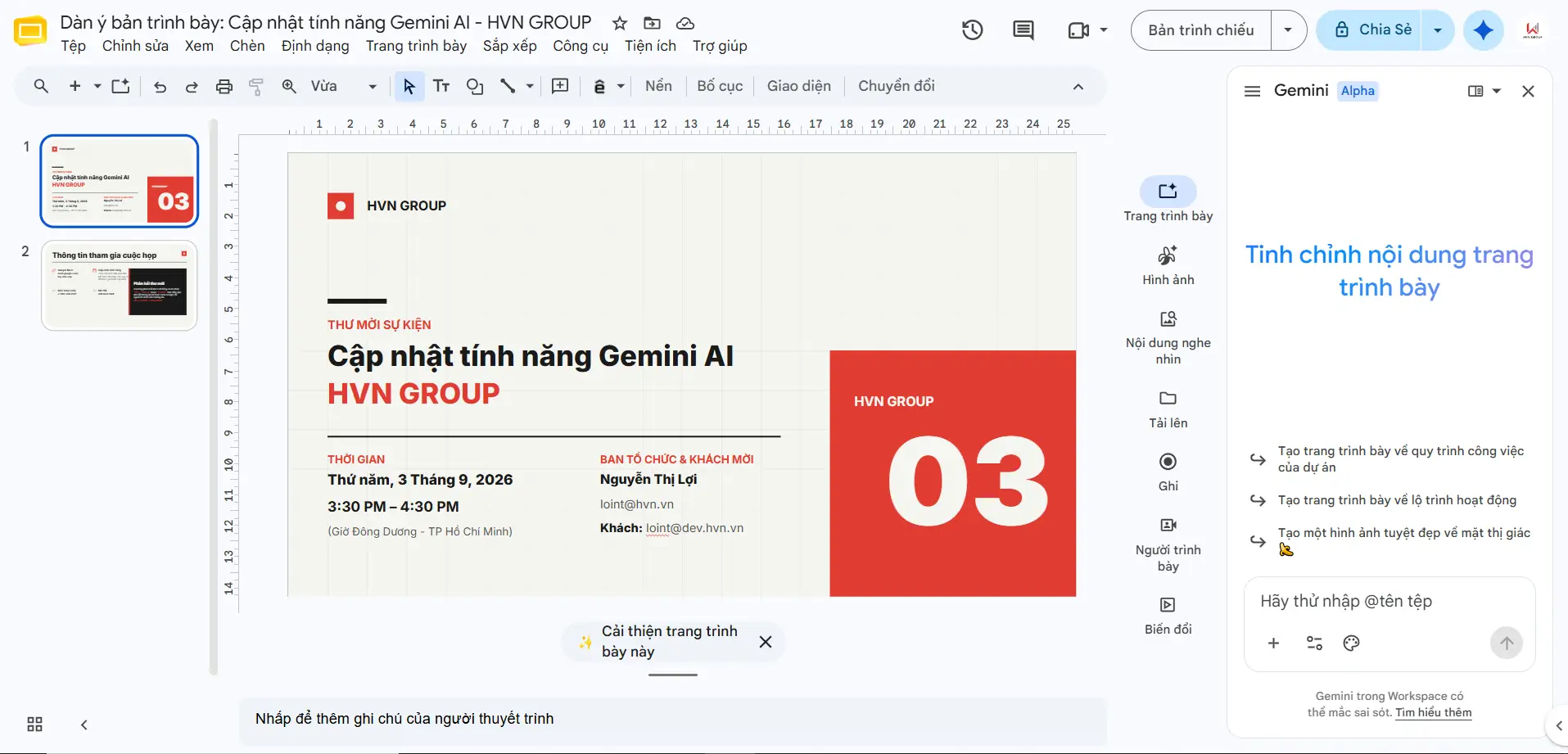This screenshot has width=1568, height=754.
Task: Open Biến đổi option
Action: pyautogui.click(x=1168, y=616)
